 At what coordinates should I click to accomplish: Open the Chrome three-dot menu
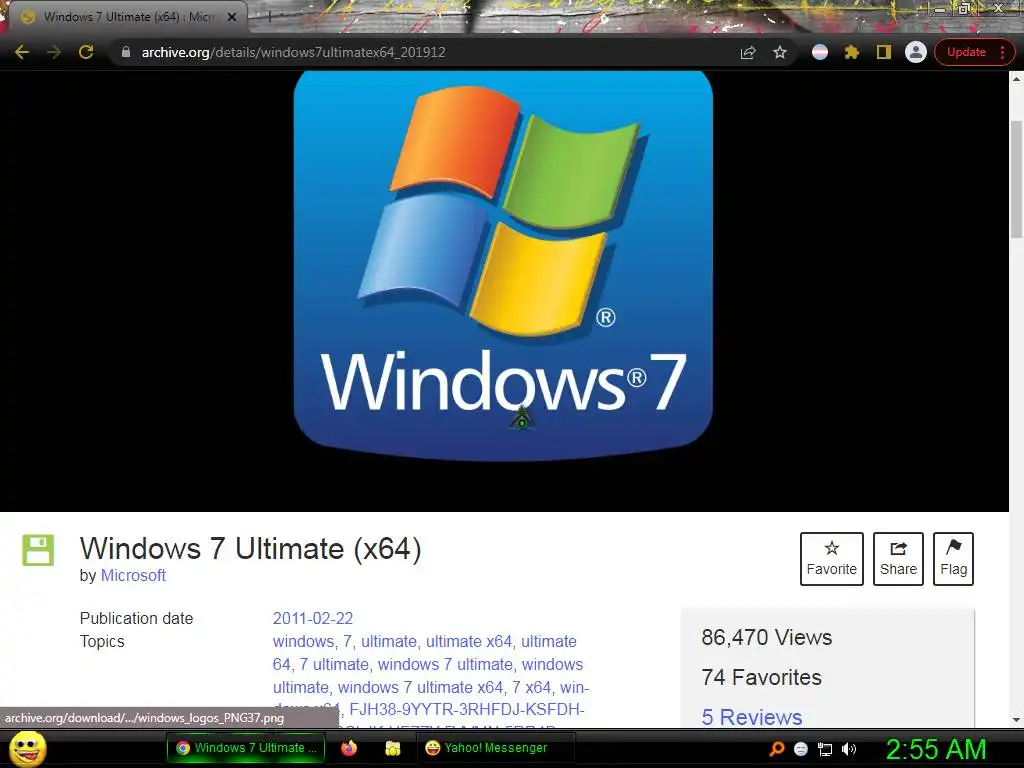(x=1002, y=52)
